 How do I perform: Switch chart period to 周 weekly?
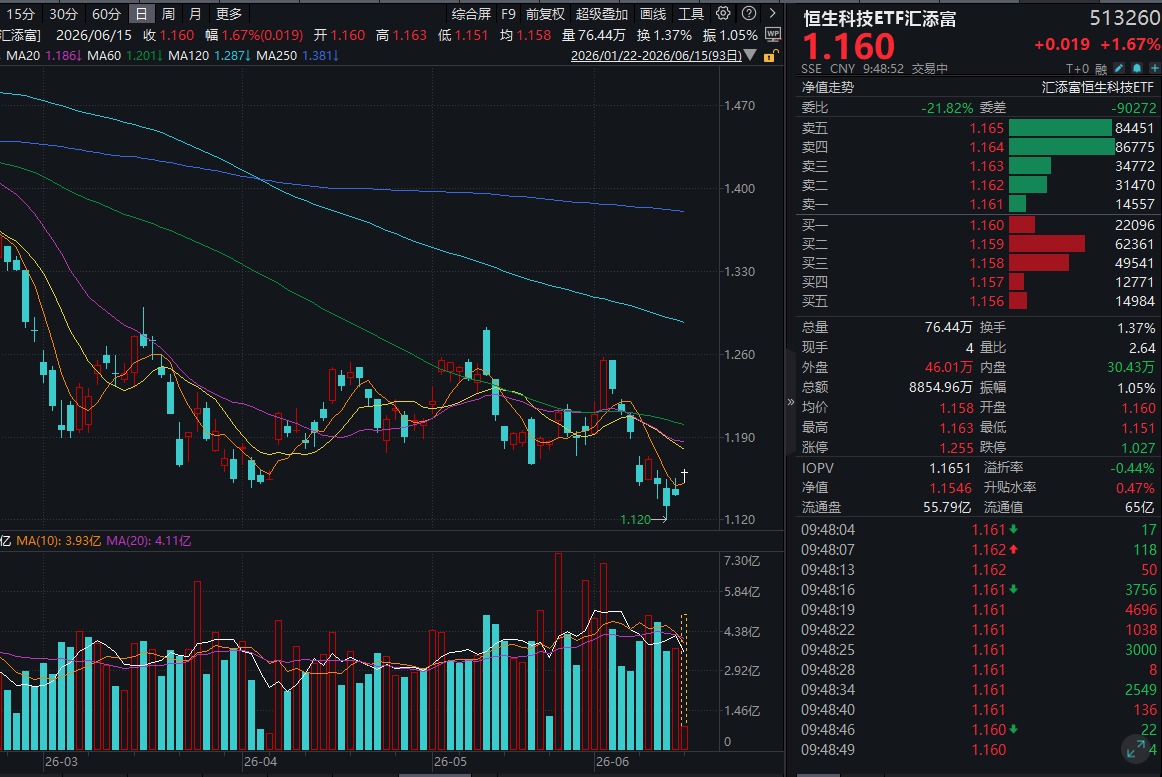[x=168, y=14]
